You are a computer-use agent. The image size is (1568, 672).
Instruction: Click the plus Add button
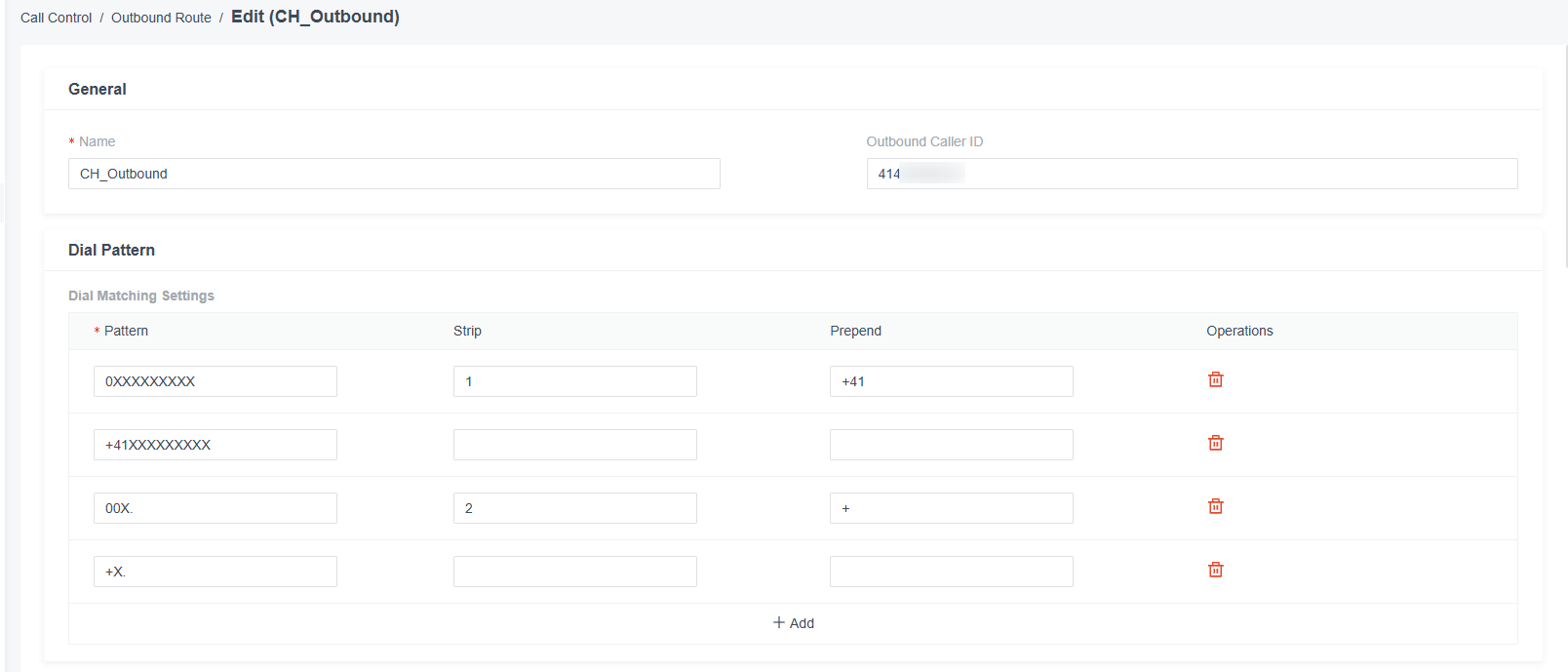tap(793, 623)
